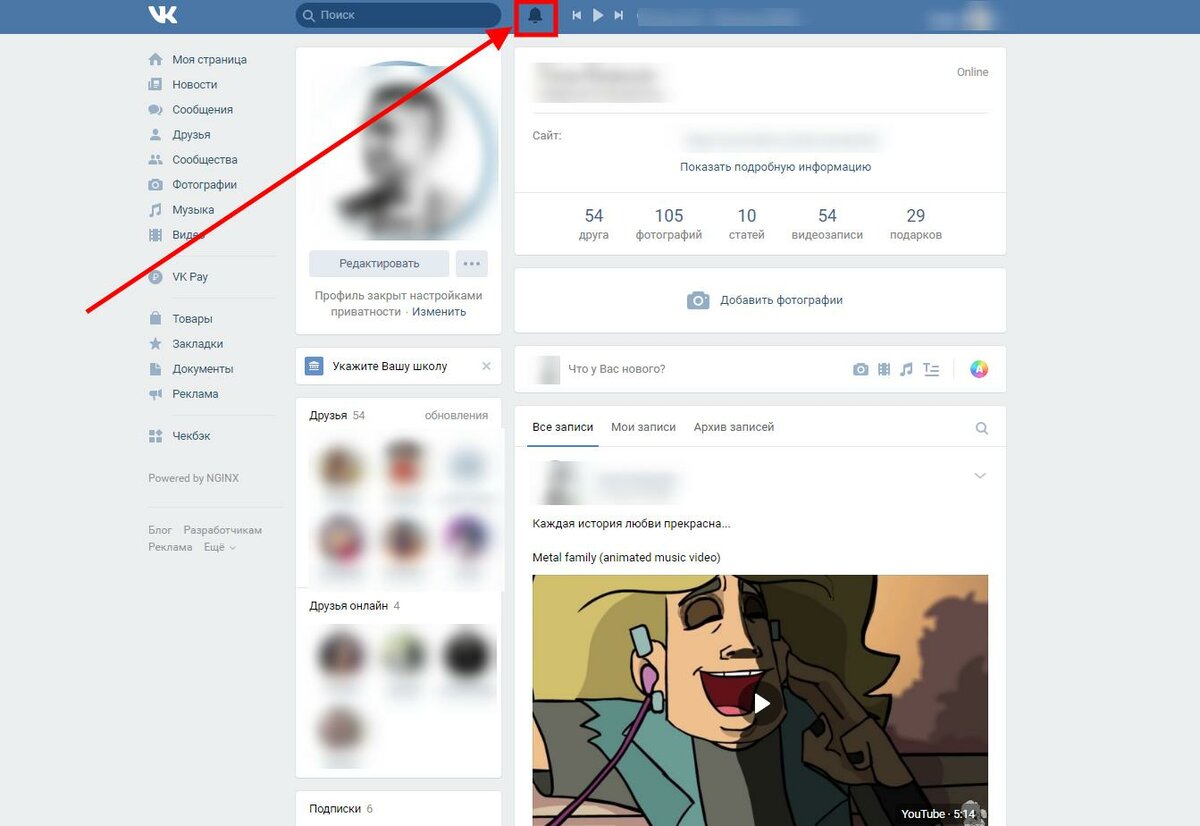
Task: Dismiss the school prompt with X
Action: pyautogui.click(x=487, y=366)
